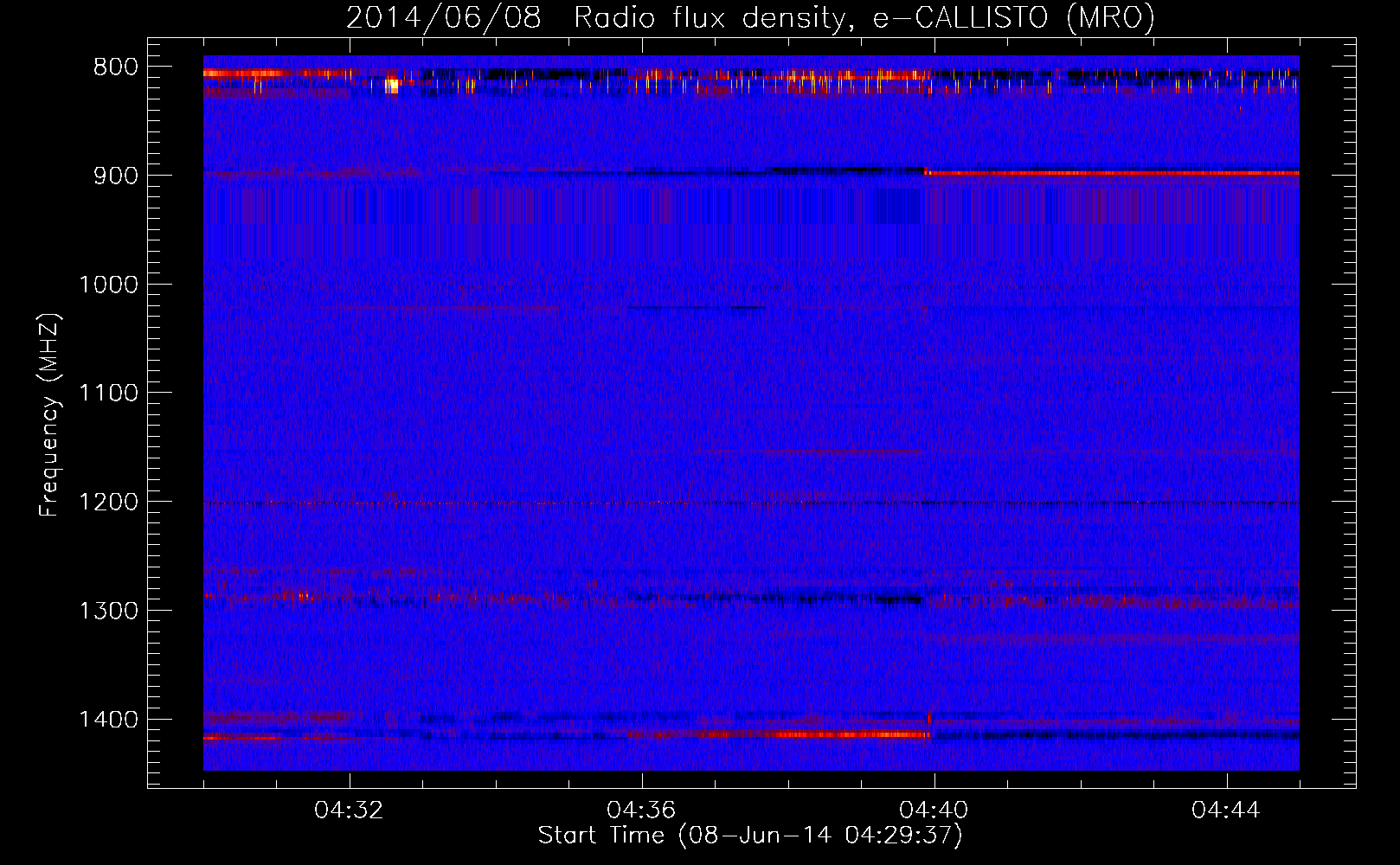1400x865 pixels.
Task: Click the 'Start Time (08-Jun-14 04:29:37)' axis label
Action: 750,836
